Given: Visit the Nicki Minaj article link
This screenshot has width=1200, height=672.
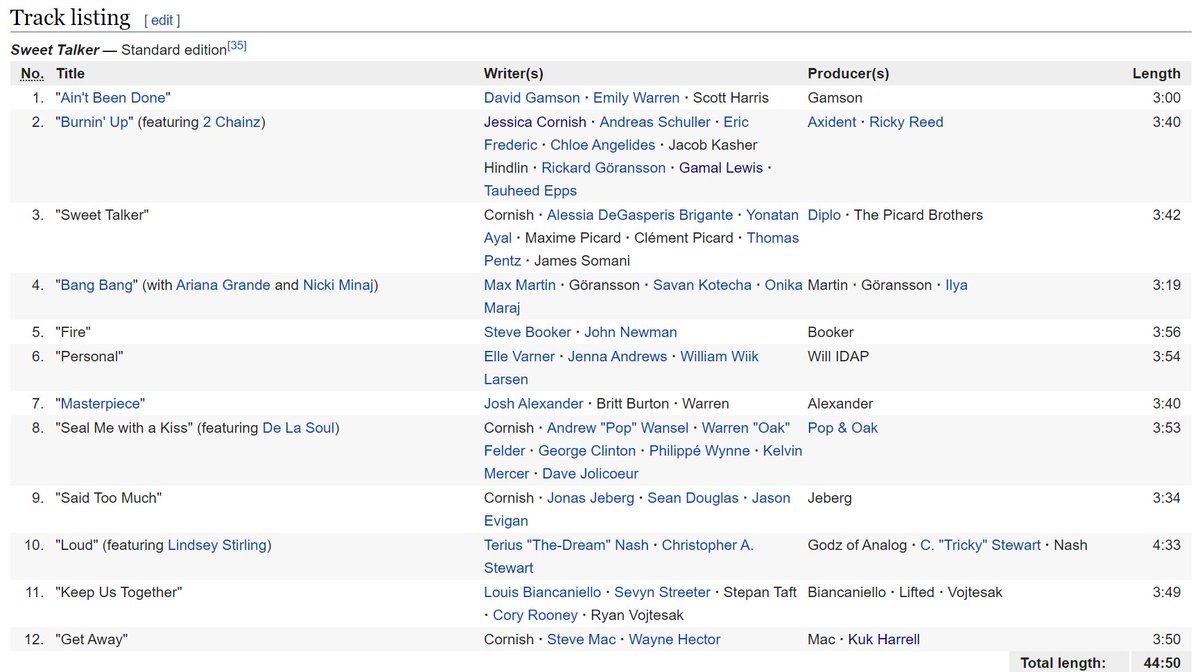Looking at the screenshot, I should click(x=338, y=285).
